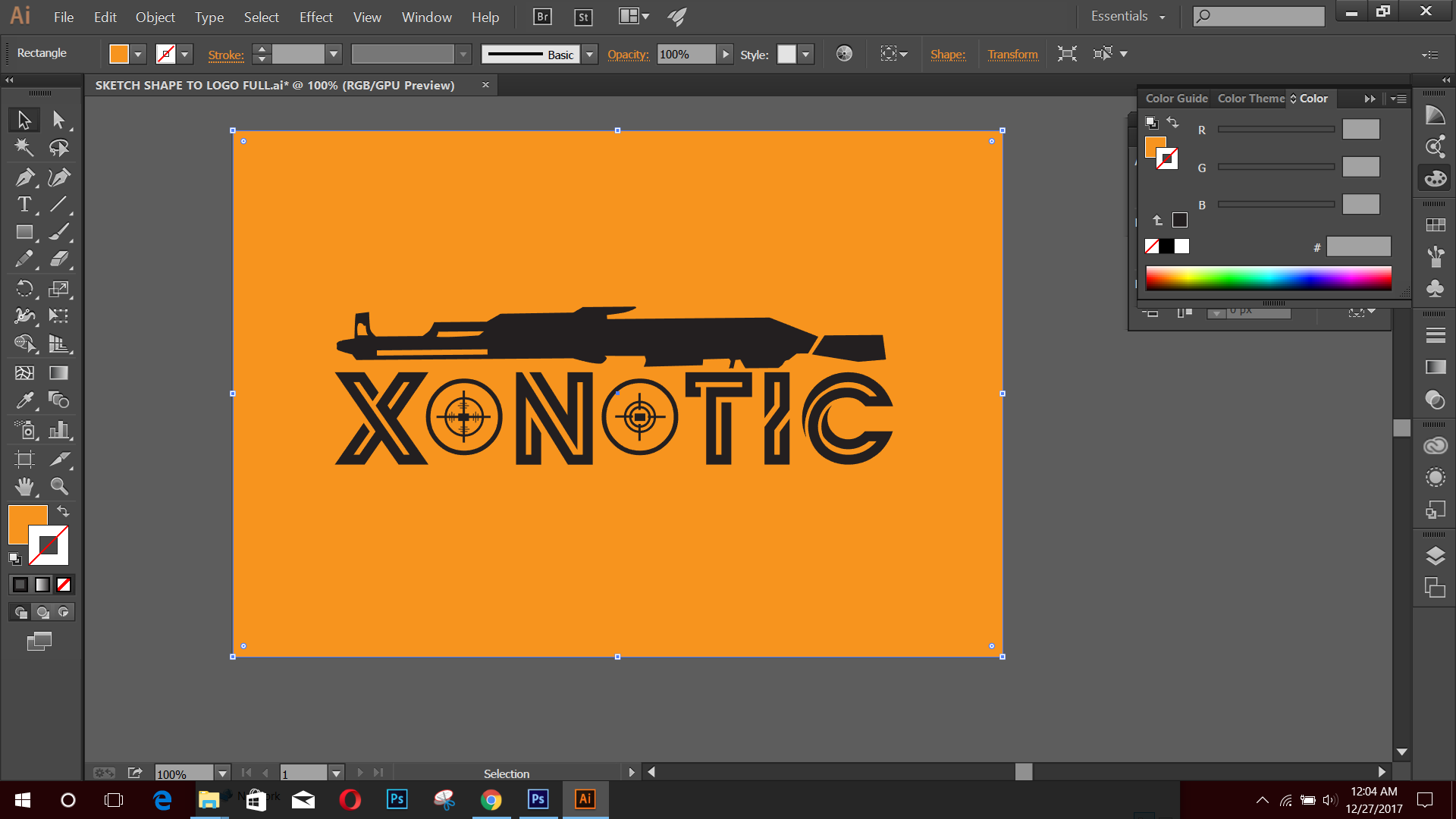Select the Rotate tool
Image resolution: width=1456 pixels, height=819 pixels.
pyautogui.click(x=24, y=288)
